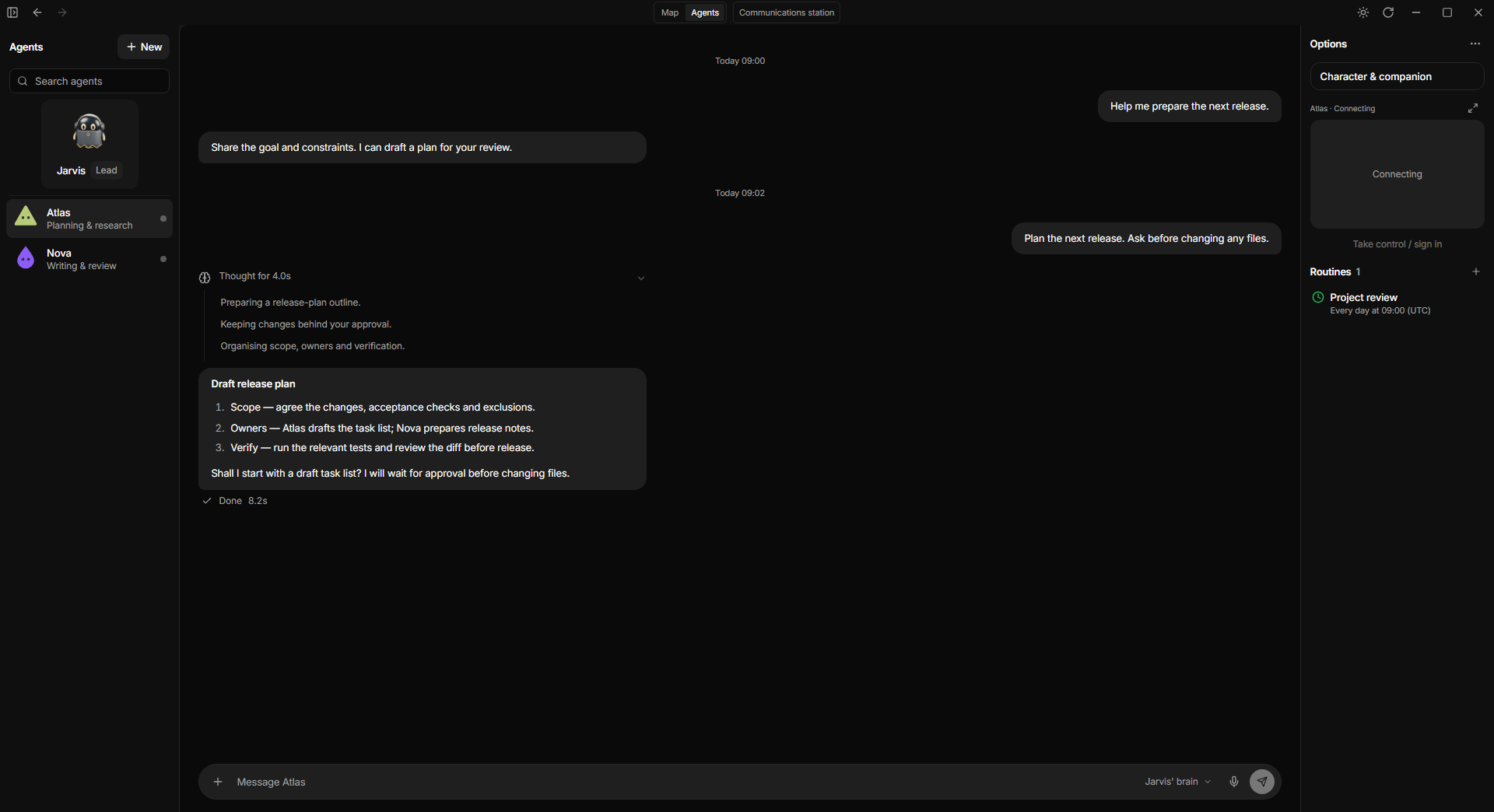Focus the Search agents field

point(89,81)
